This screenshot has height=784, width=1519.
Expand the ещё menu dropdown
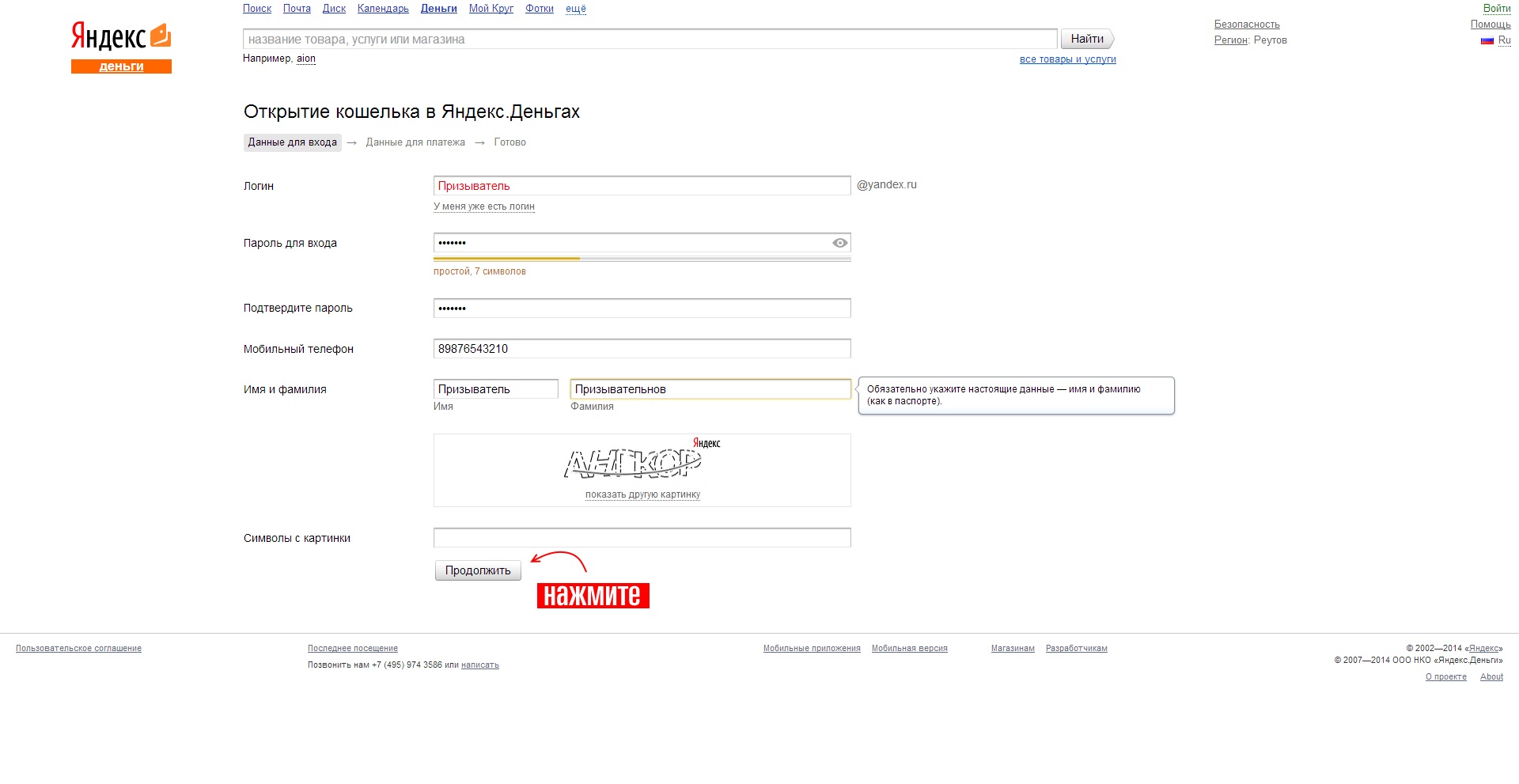[576, 9]
